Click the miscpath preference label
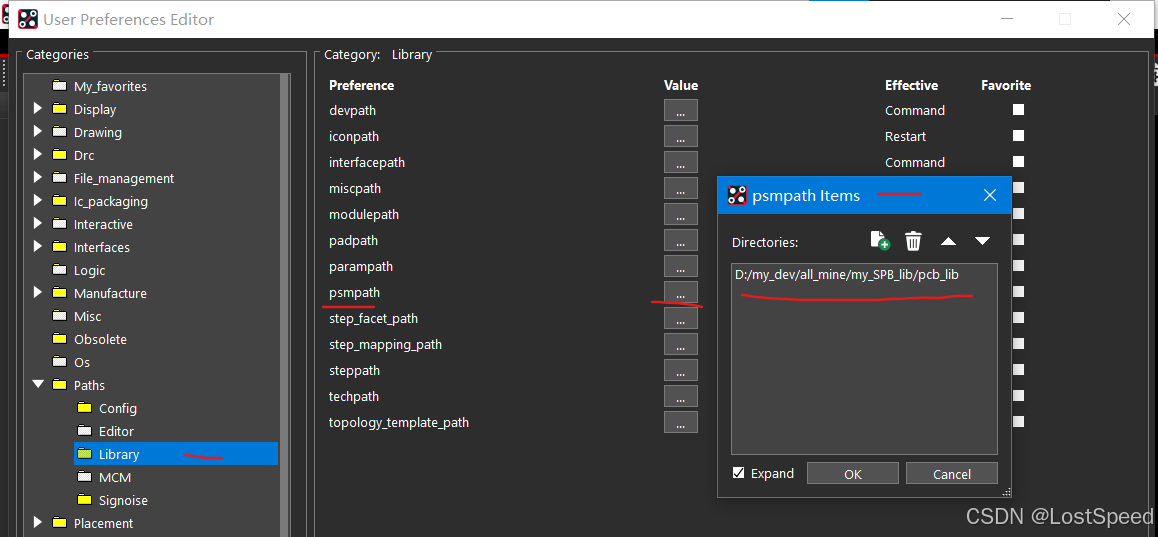 pos(355,189)
